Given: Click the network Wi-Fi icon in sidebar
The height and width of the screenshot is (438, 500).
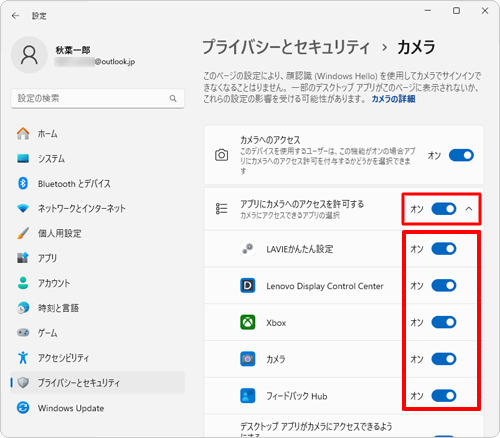Looking at the screenshot, I should pos(23,208).
